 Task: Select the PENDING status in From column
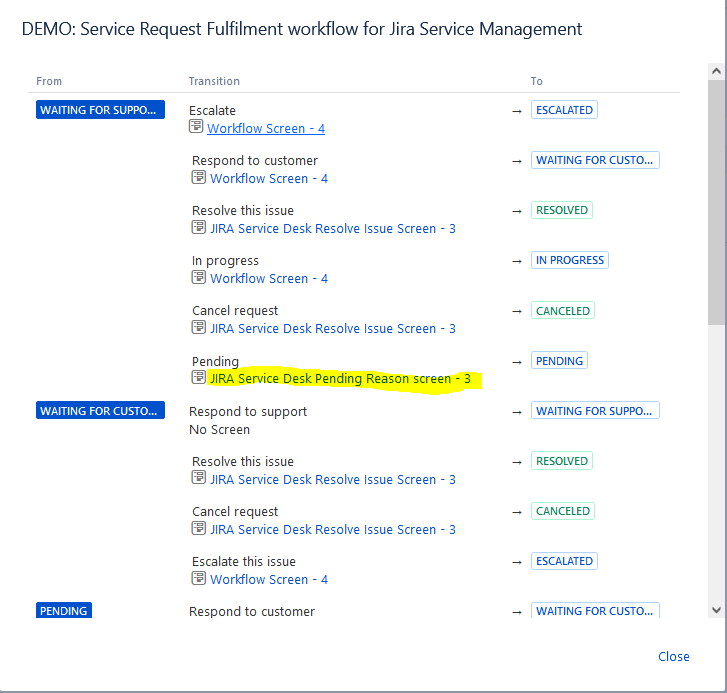click(x=64, y=610)
